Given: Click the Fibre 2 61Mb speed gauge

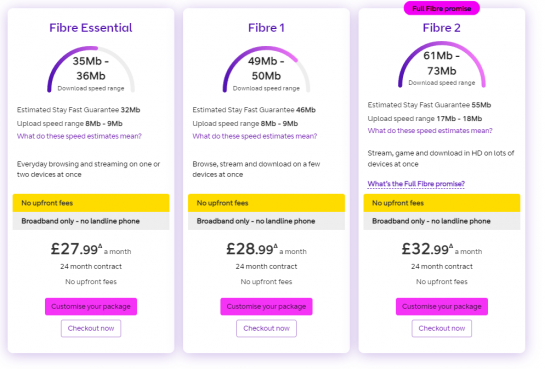Looking at the screenshot, I should [x=442, y=64].
